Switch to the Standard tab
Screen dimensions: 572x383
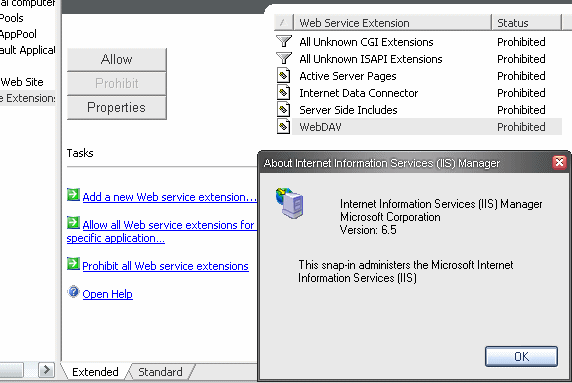pyautogui.click(x=160, y=372)
